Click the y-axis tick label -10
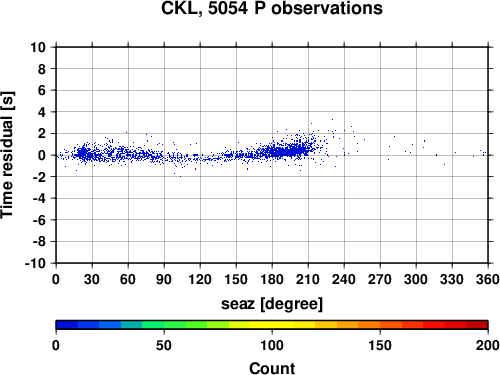The width and height of the screenshot is (500, 375). [35, 263]
